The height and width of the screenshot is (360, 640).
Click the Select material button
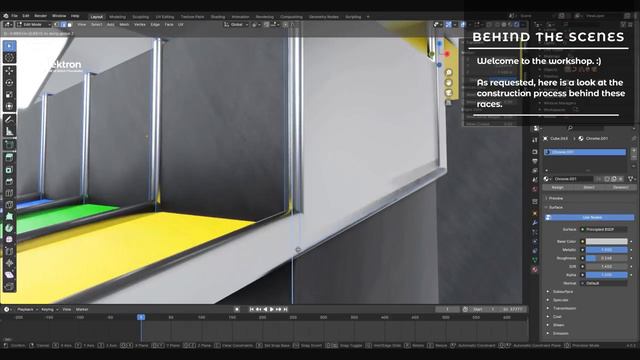[x=589, y=187]
